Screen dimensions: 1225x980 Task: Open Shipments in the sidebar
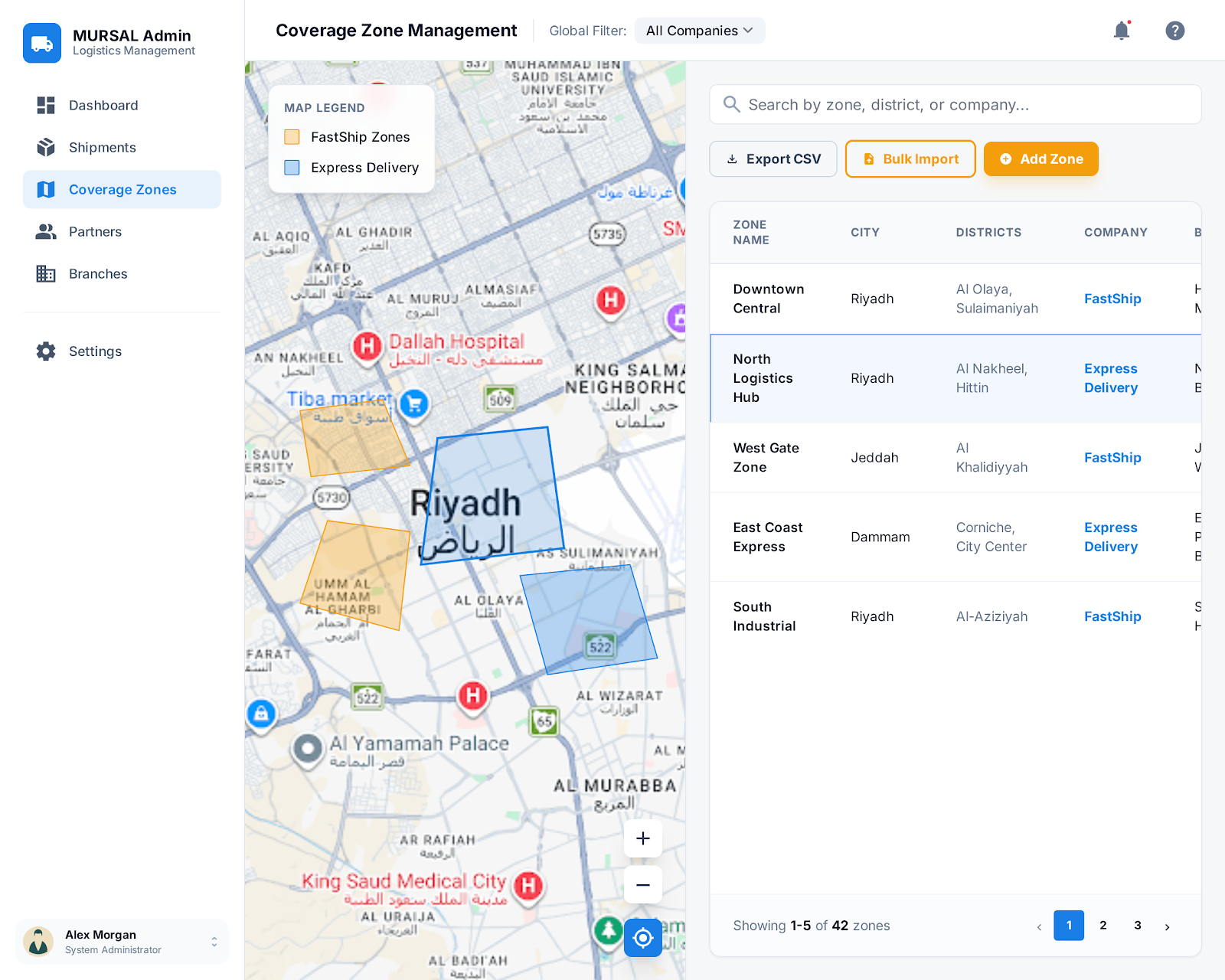pyautogui.click(x=102, y=148)
